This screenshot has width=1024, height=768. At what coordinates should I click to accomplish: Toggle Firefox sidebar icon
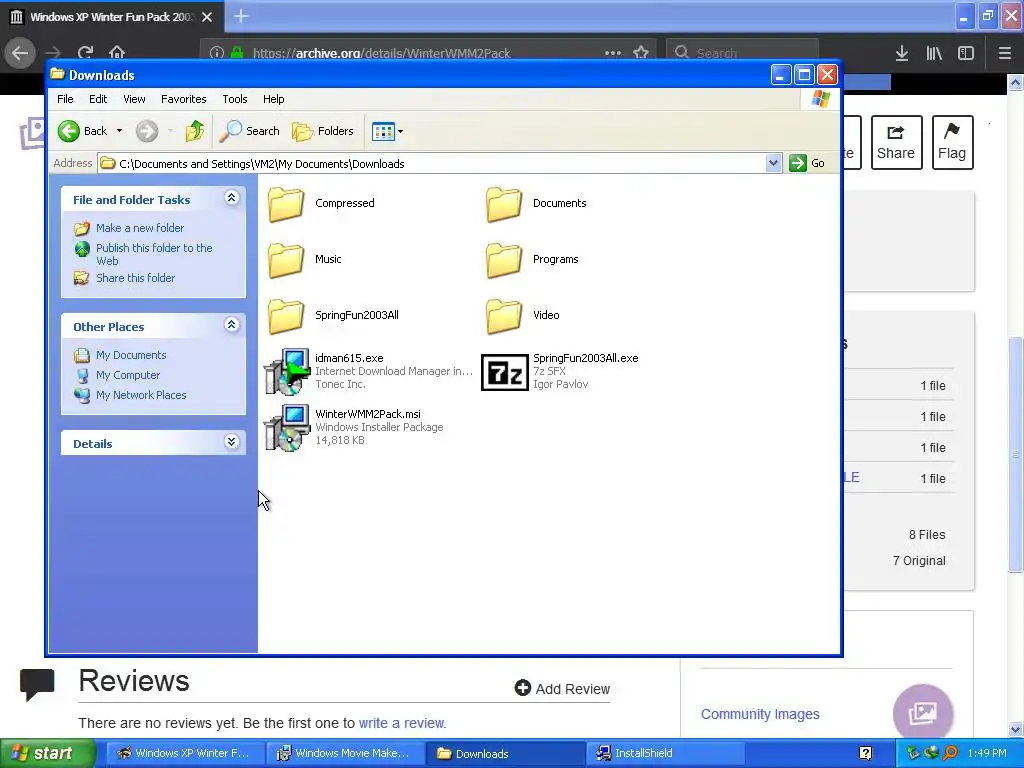pyautogui.click(x=966, y=53)
